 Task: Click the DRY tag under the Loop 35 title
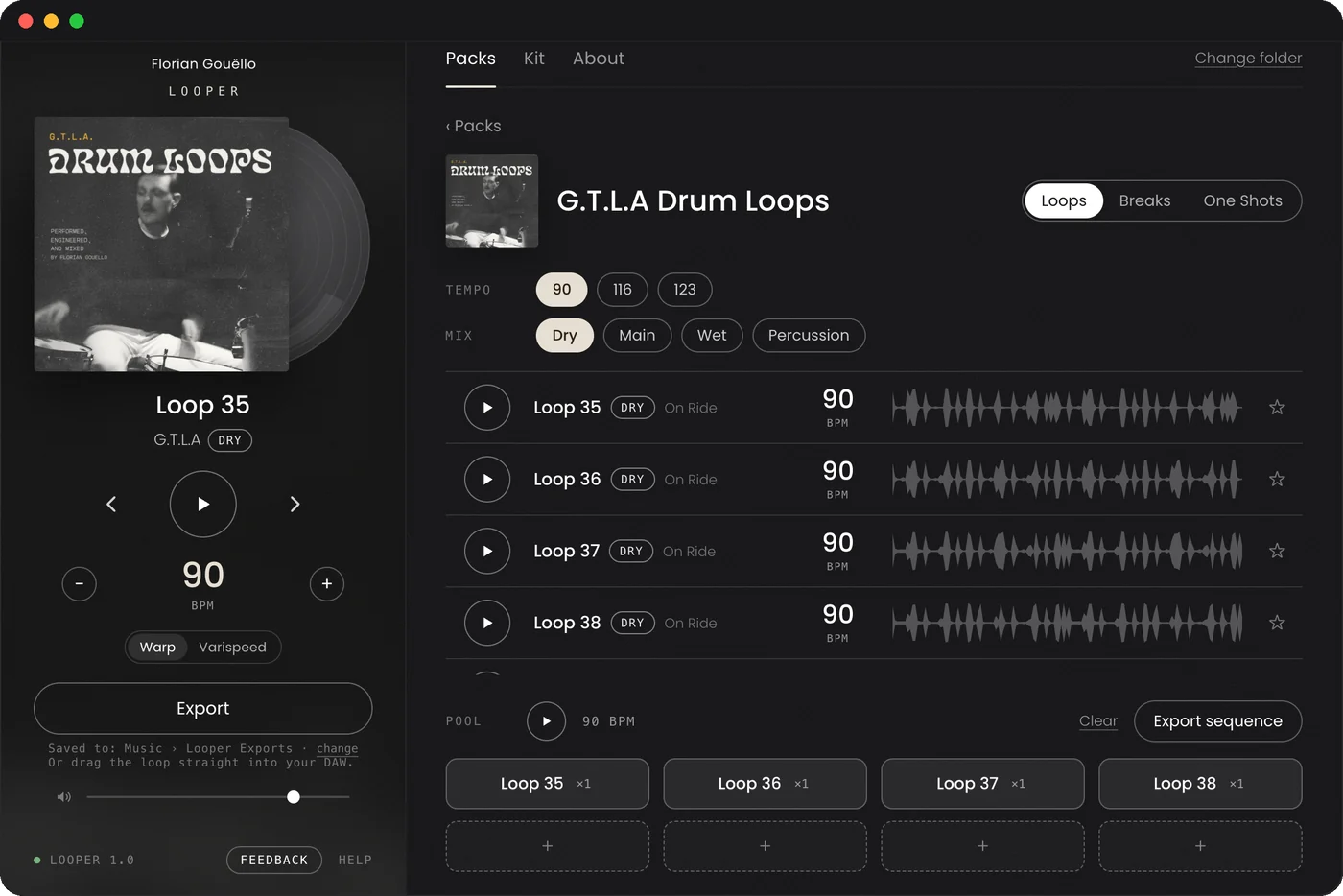coord(230,441)
